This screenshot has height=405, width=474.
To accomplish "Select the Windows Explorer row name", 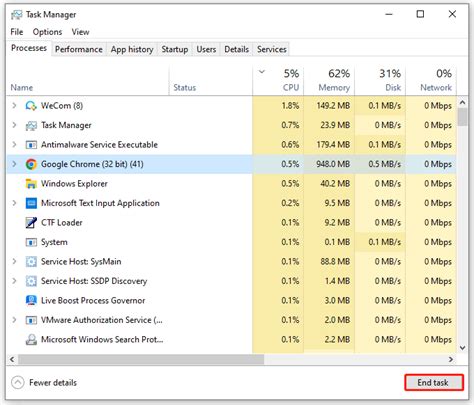I will (x=74, y=184).
